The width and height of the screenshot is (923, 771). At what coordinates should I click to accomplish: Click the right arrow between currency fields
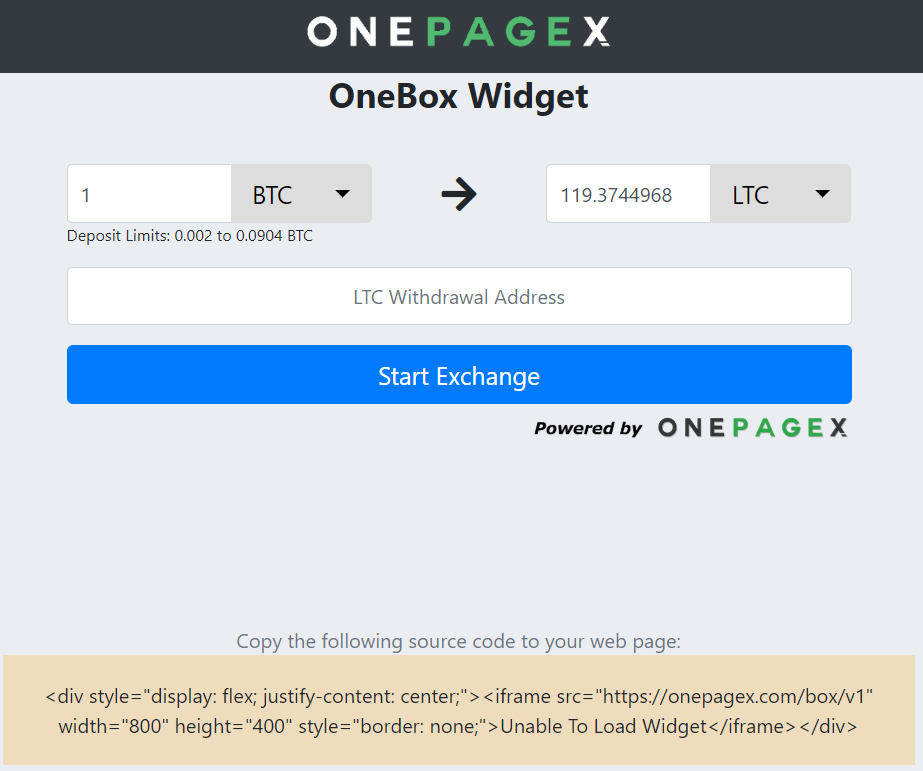tap(459, 194)
